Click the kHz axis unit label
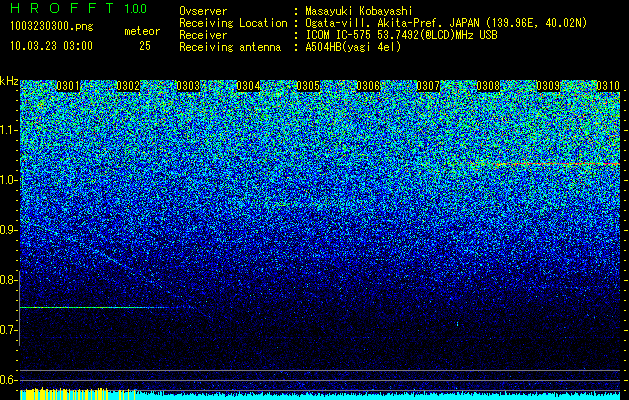 coord(9,81)
